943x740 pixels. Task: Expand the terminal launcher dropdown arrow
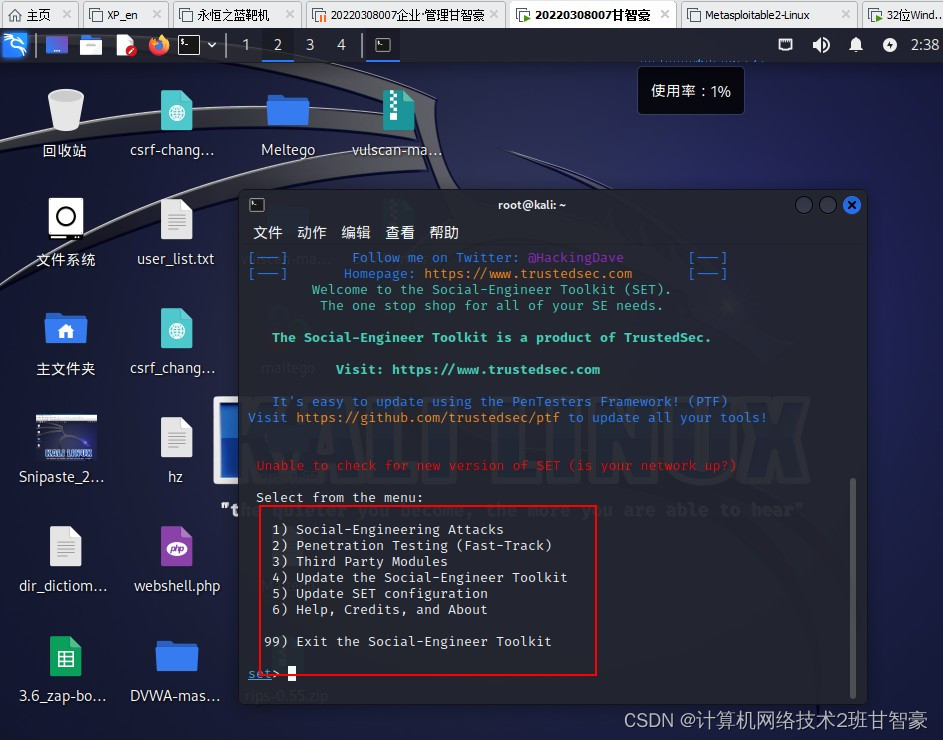click(212, 45)
